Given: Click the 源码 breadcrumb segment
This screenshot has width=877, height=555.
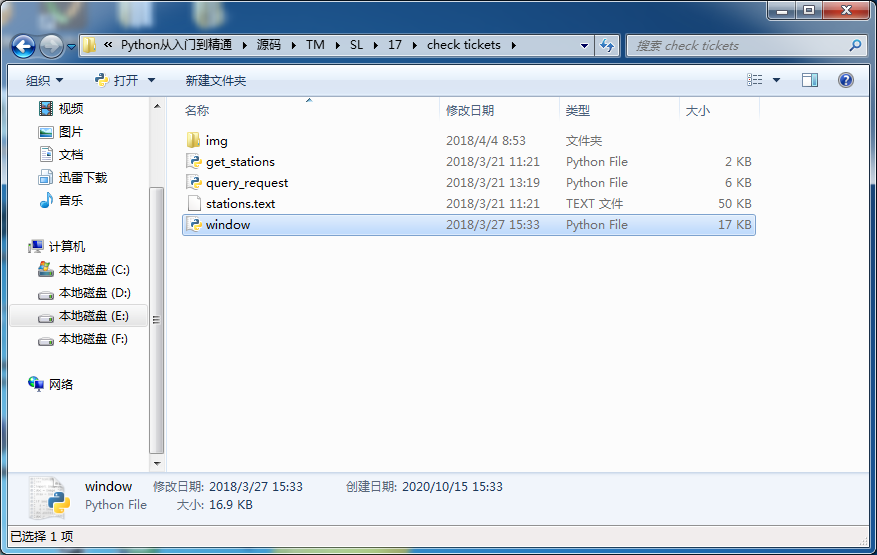Looking at the screenshot, I should pos(268,45).
